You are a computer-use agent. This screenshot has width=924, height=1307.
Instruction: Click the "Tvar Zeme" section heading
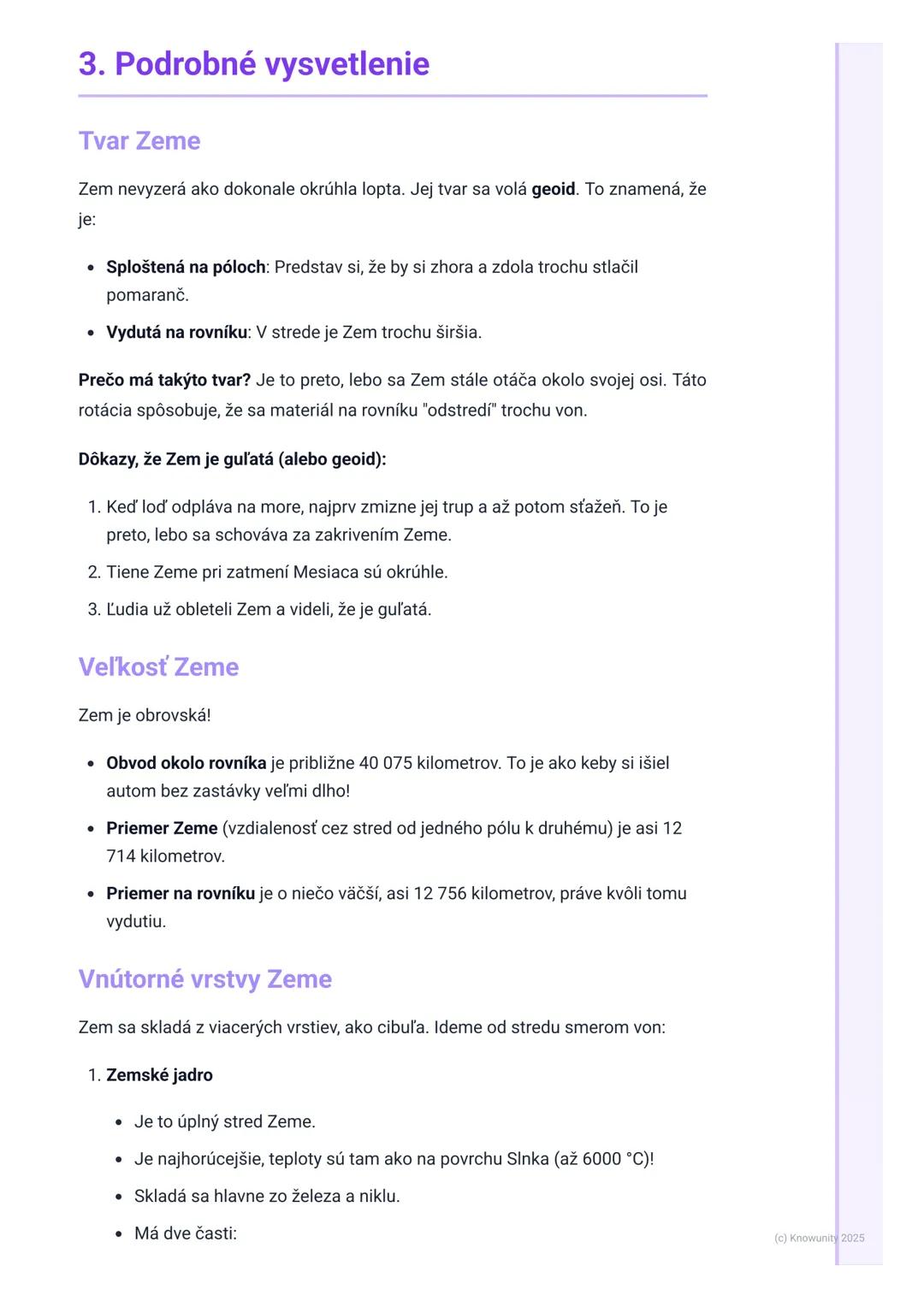point(139,141)
